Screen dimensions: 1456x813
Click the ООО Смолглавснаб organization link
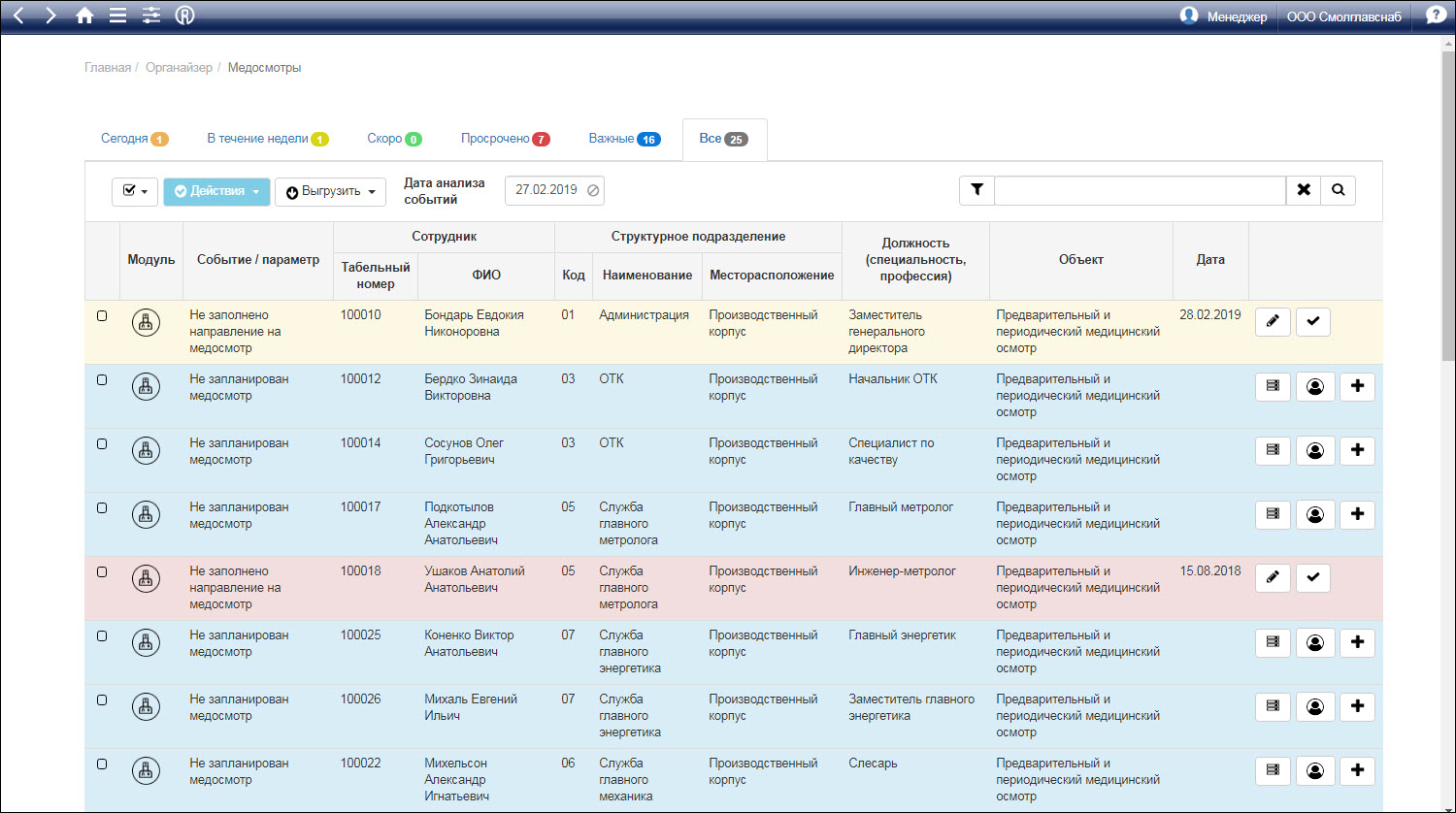coord(1344,16)
